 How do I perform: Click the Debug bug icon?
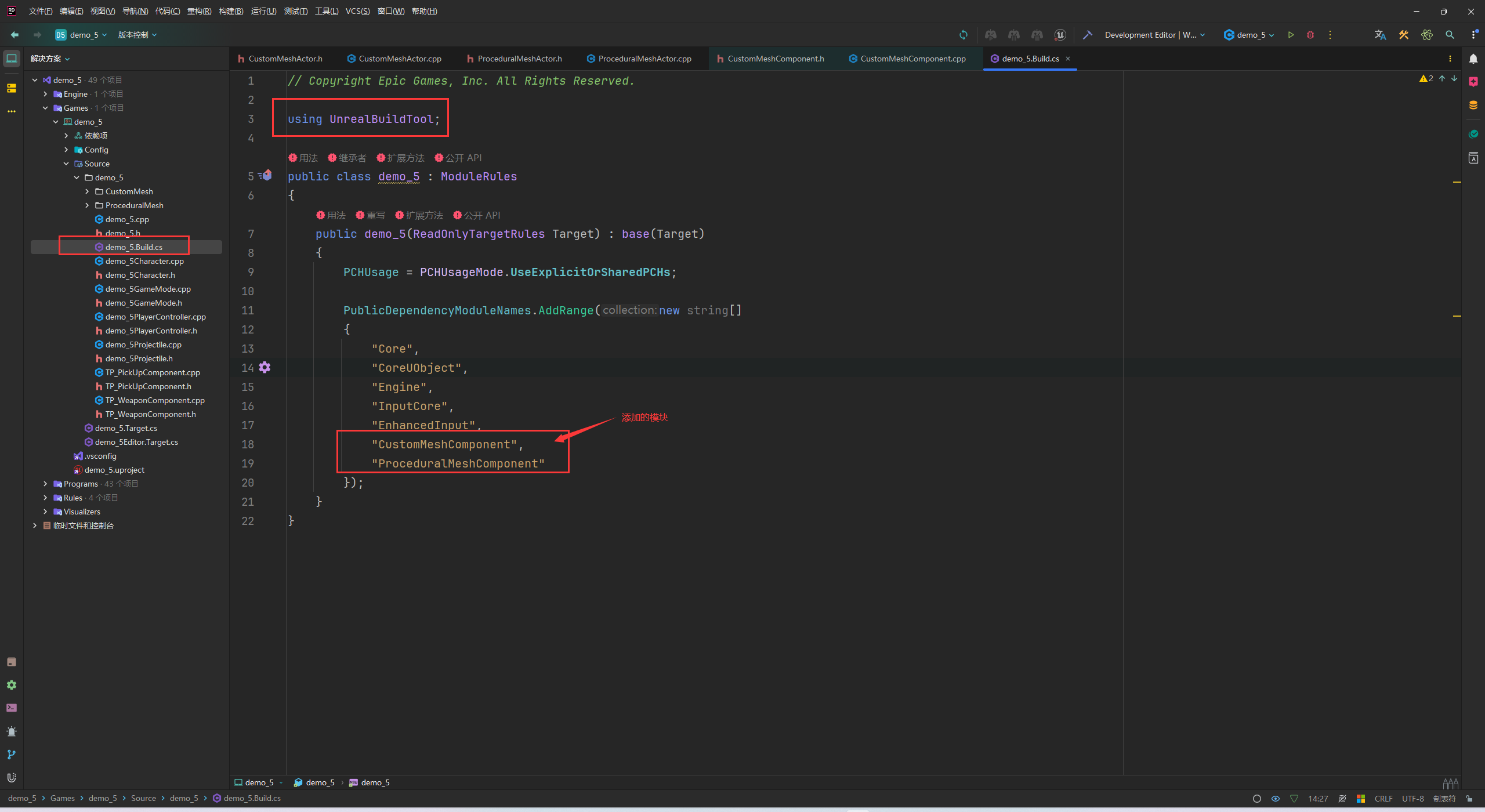[x=1310, y=35]
